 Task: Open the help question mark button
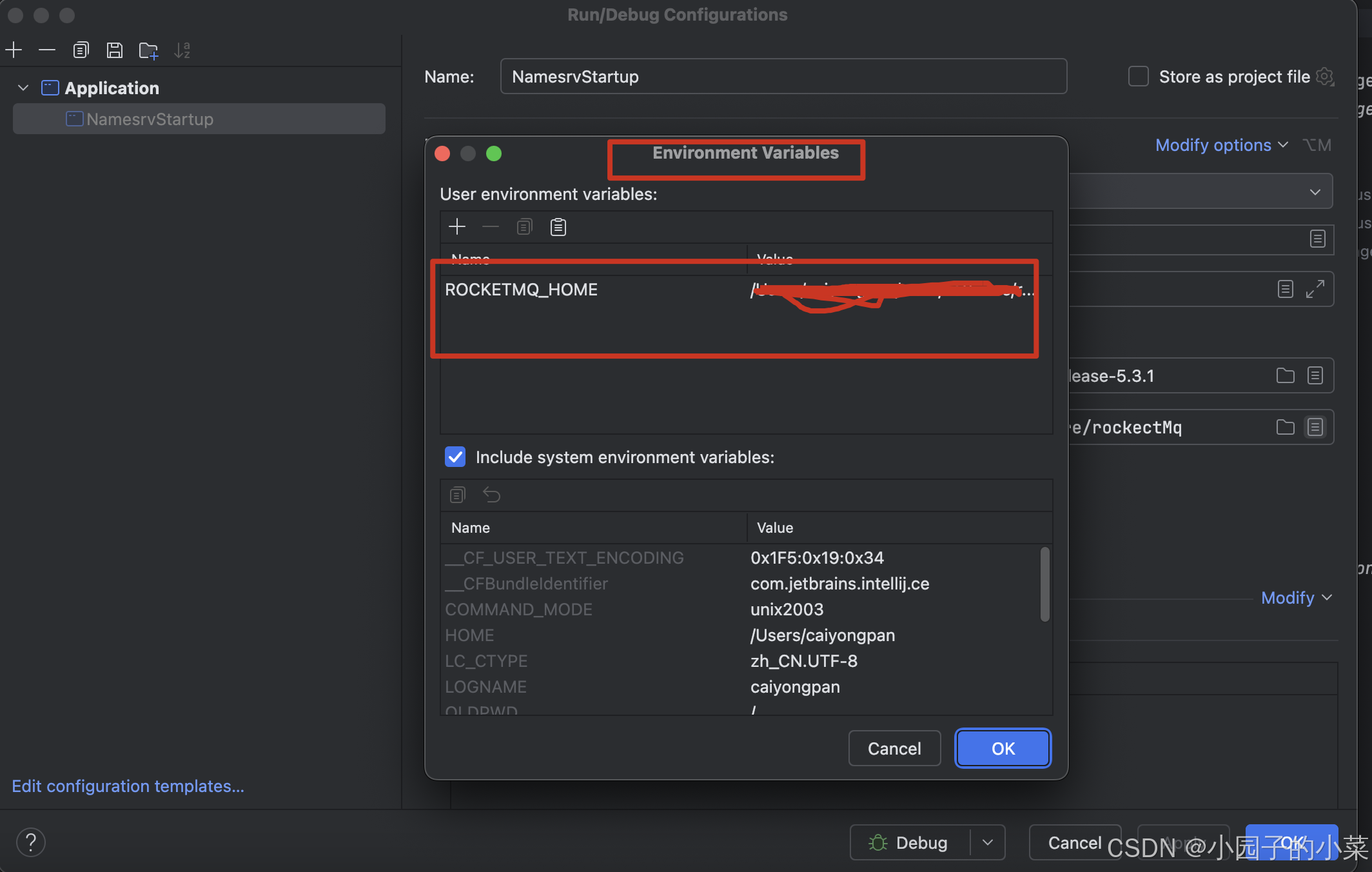coord(30,842)
